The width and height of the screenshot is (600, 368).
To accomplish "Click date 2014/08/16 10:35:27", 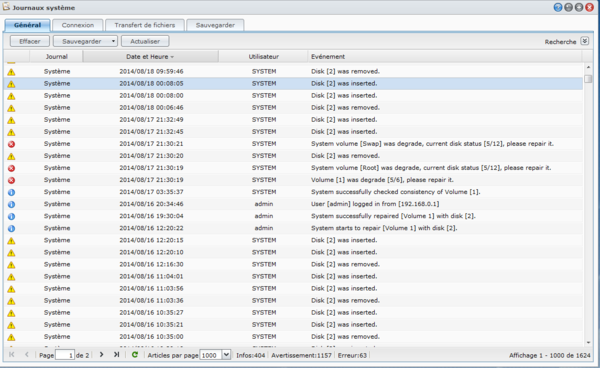I will [151, 313].
